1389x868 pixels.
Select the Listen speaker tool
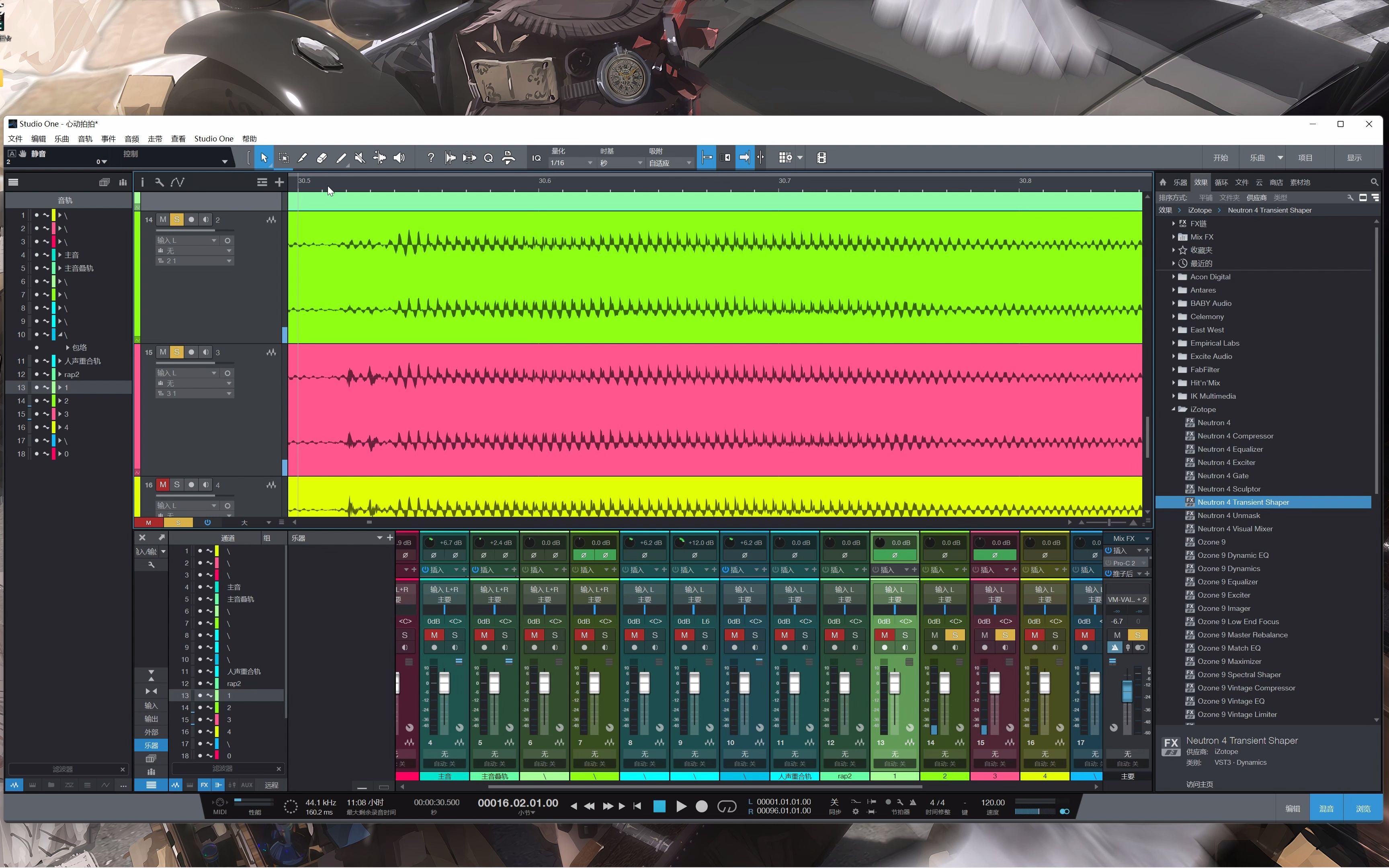(399, 158)
